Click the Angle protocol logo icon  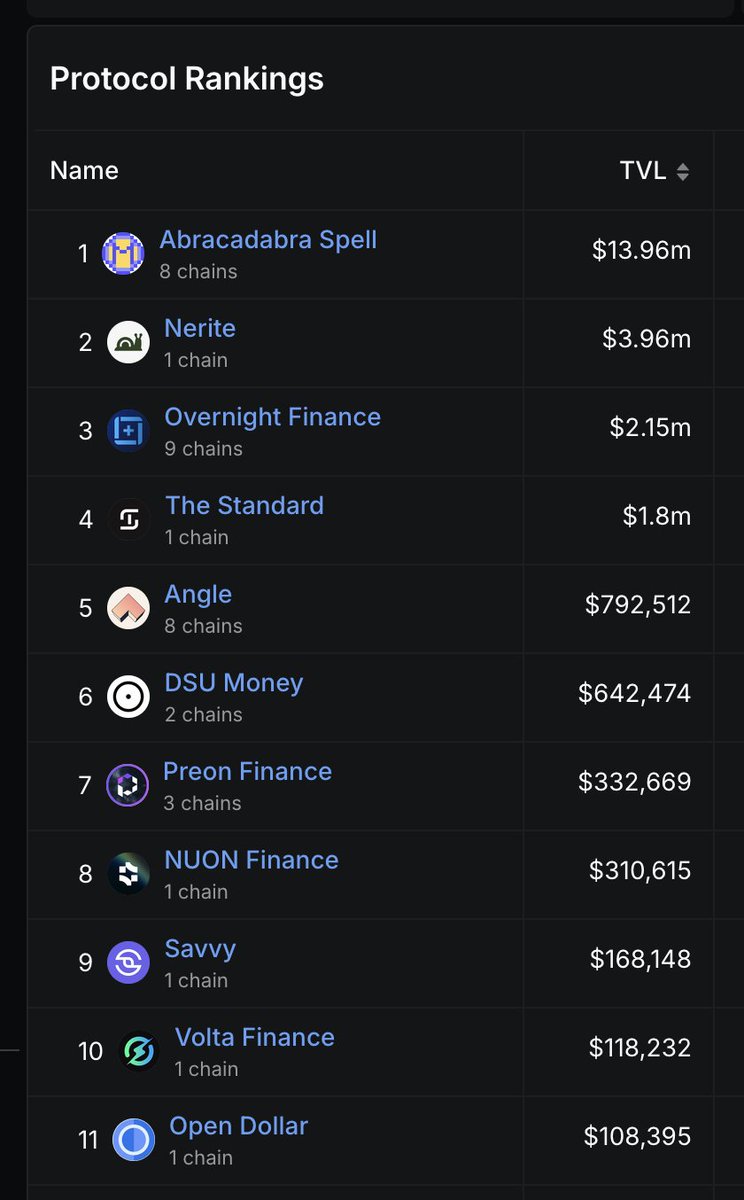[128, 608]
